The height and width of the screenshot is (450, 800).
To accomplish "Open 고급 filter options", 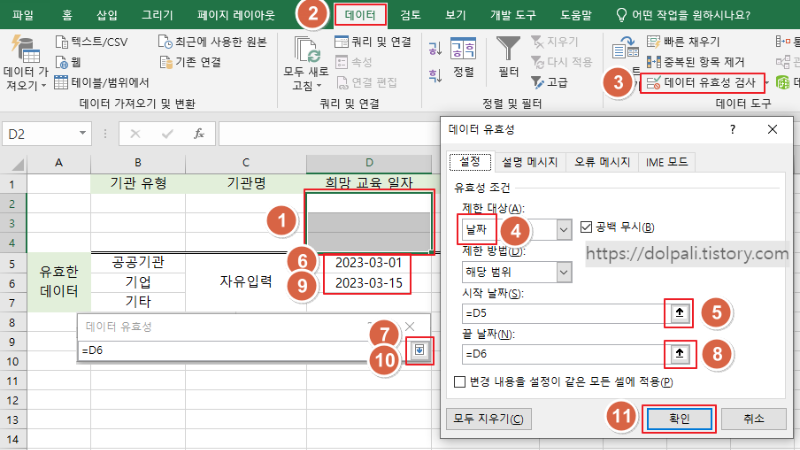I will pyautogui.click(x=549, y=82).
